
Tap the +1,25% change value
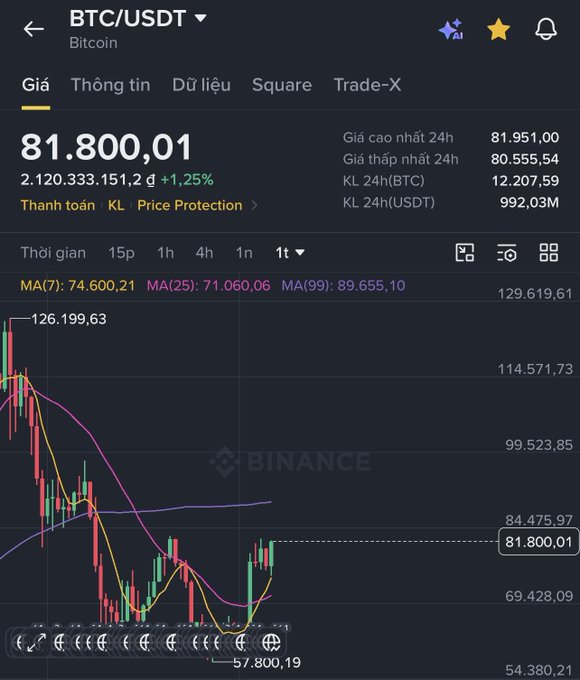pyautogui.click(x=187, y=180)
